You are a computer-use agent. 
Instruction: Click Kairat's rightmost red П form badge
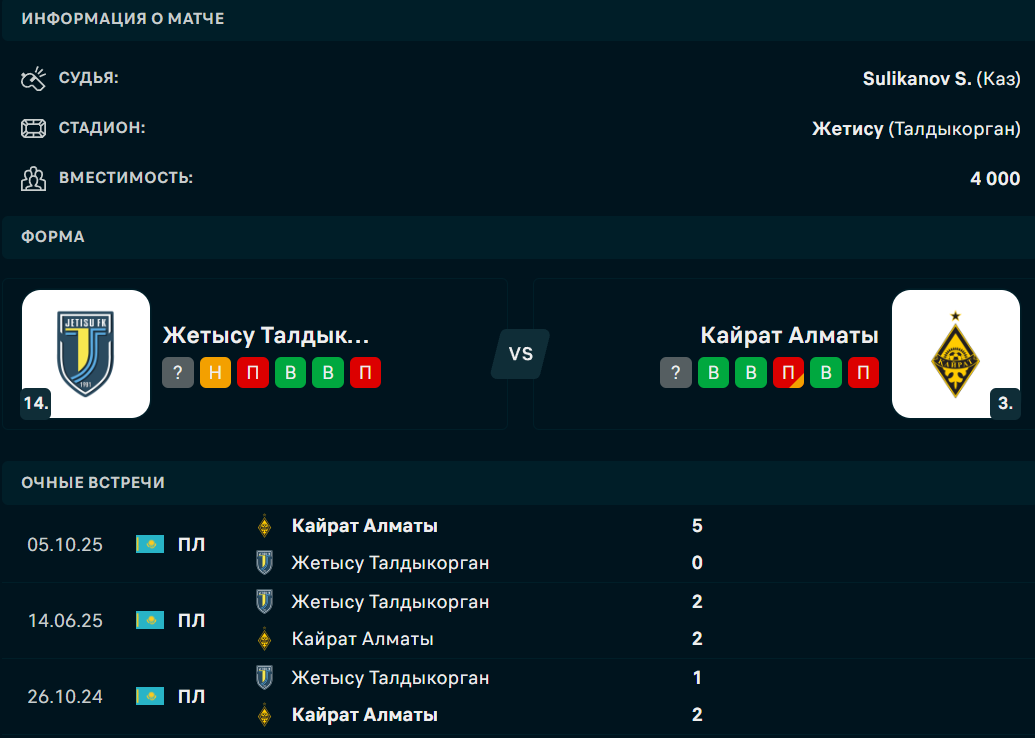[863, 373]
